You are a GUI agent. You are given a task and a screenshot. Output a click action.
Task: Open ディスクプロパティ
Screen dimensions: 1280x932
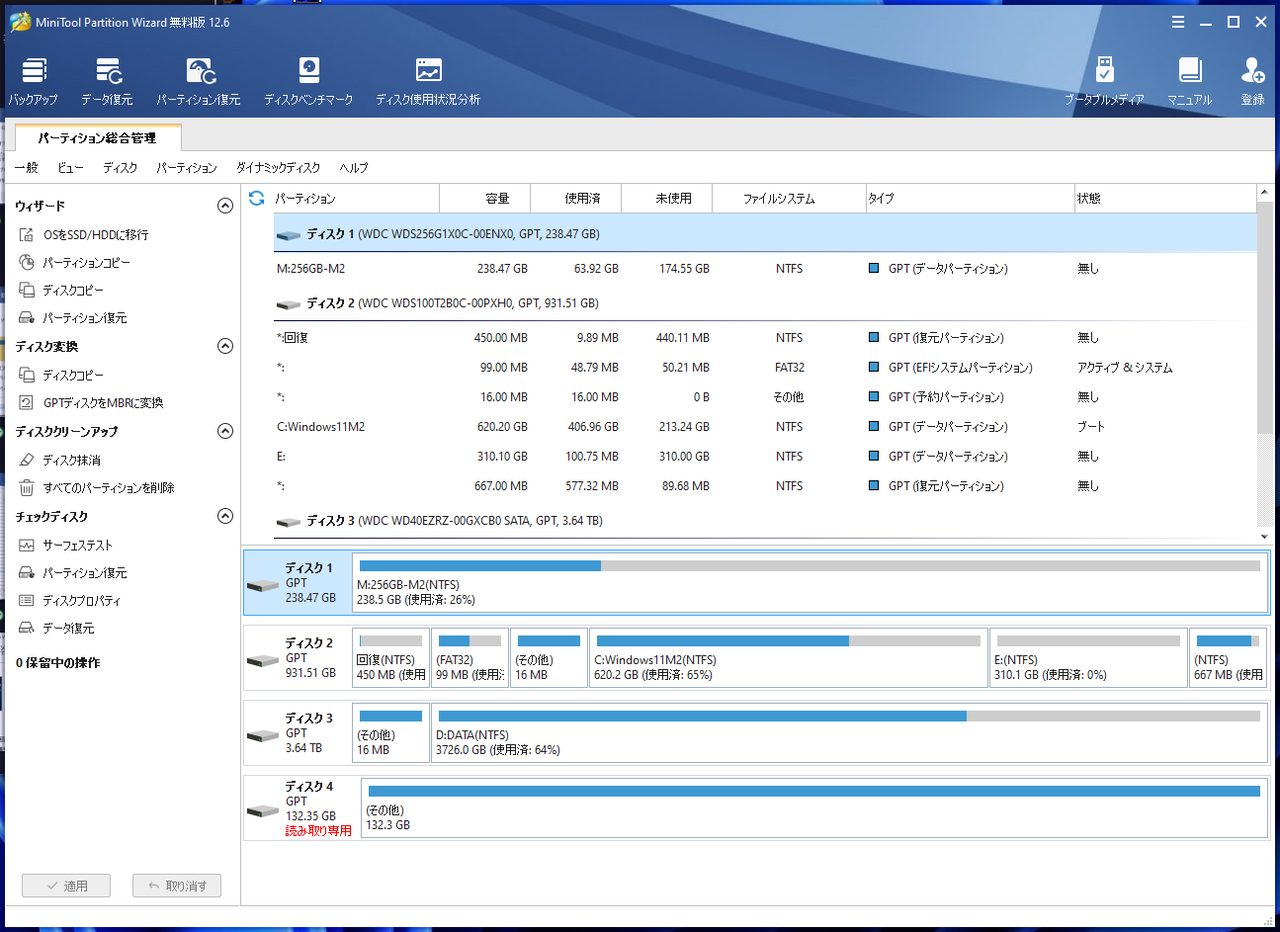70,601
